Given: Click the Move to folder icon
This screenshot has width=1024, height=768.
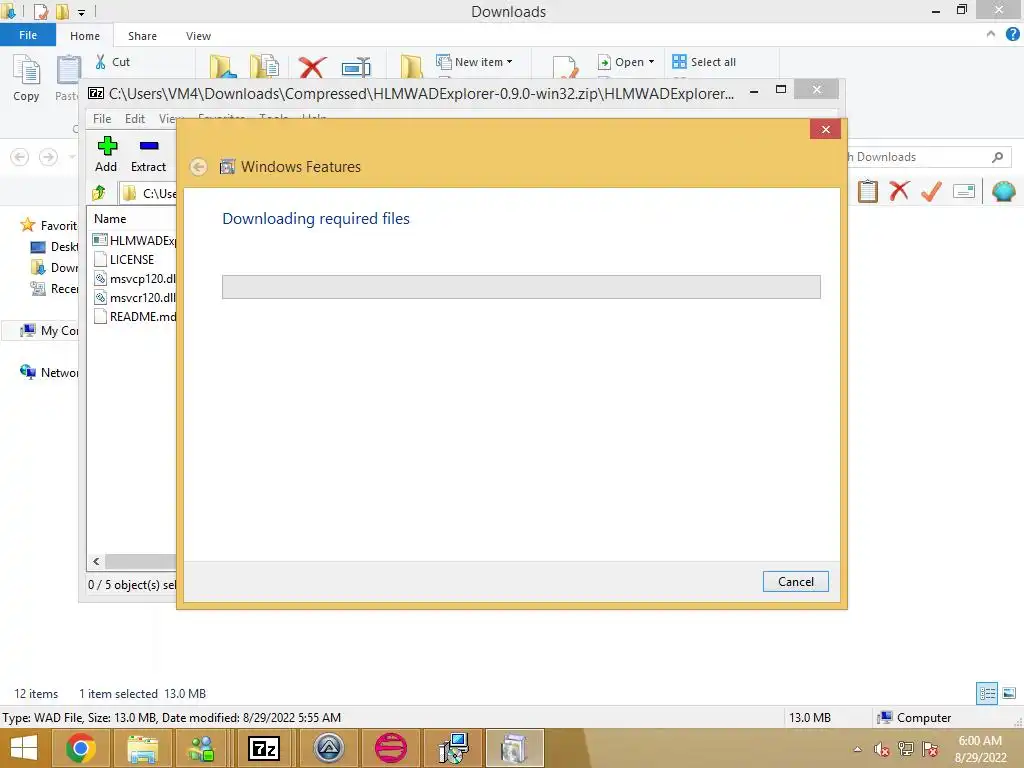Looking at the screenshot, I should click(x=223, y=67).
